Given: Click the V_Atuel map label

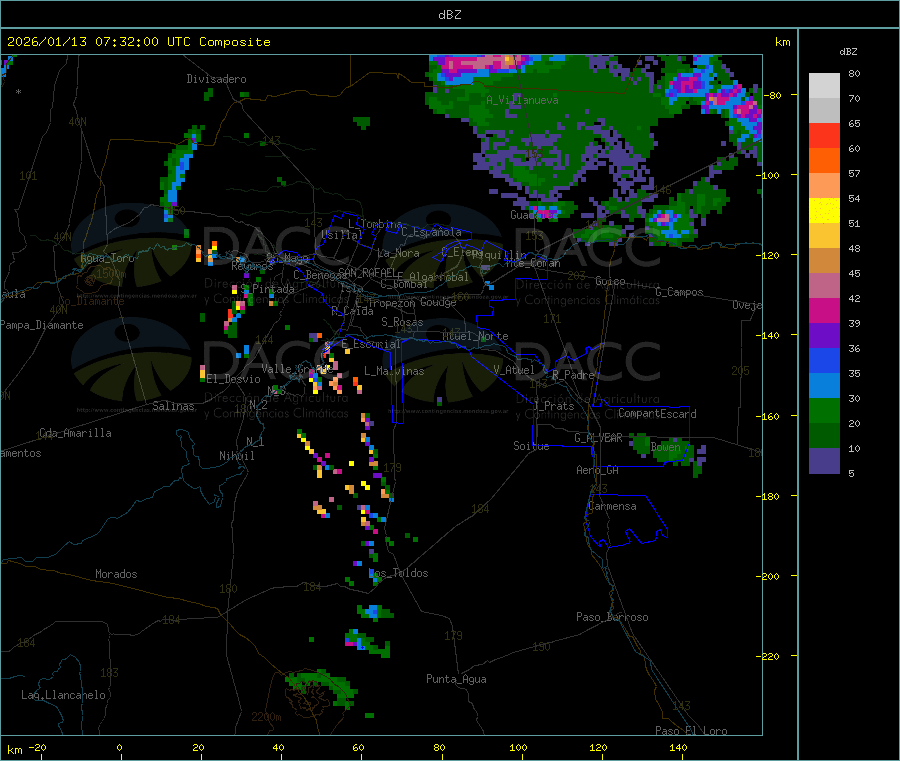Looking at the screenshot, I should pos(514,370).
